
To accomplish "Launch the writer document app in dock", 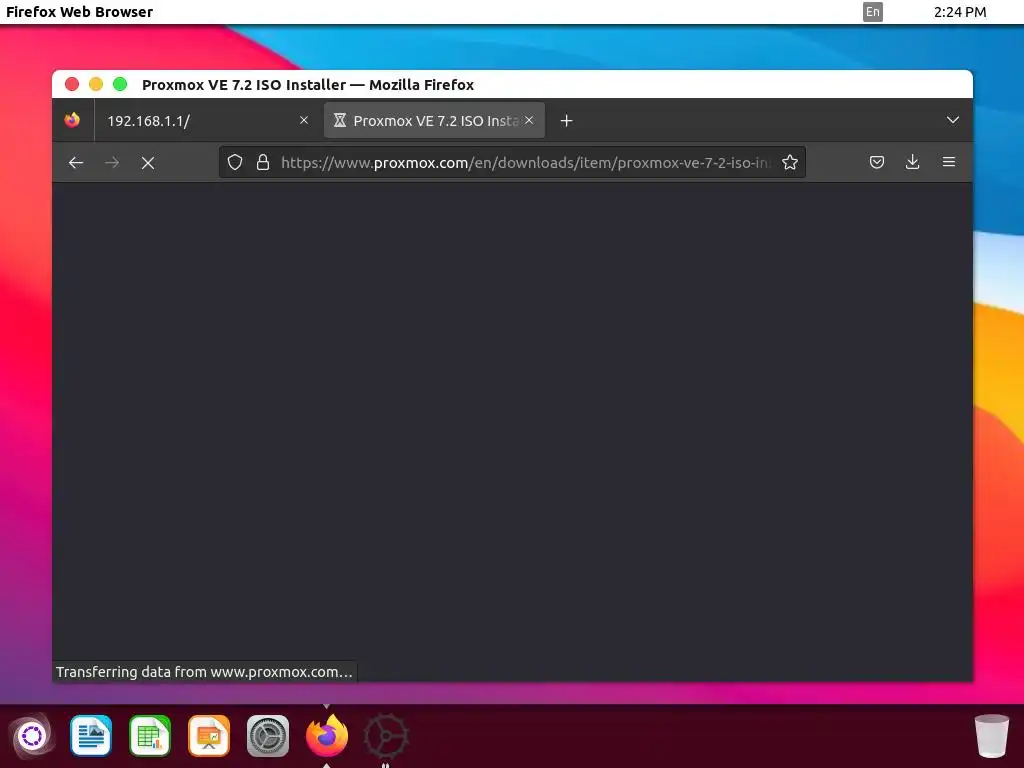I will pos(91,735).
